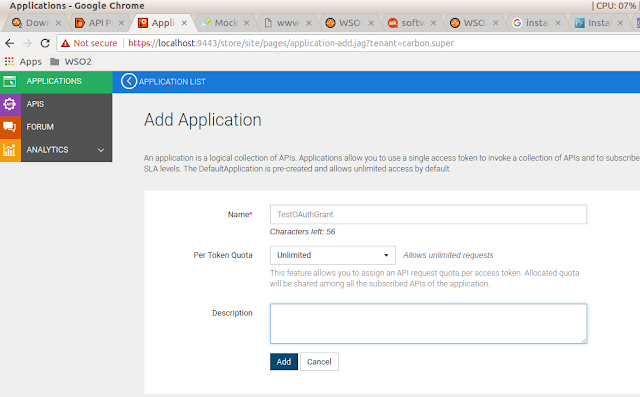Click the Applications sidebar icon
640x397 pixels.
(x=10, y=81)
